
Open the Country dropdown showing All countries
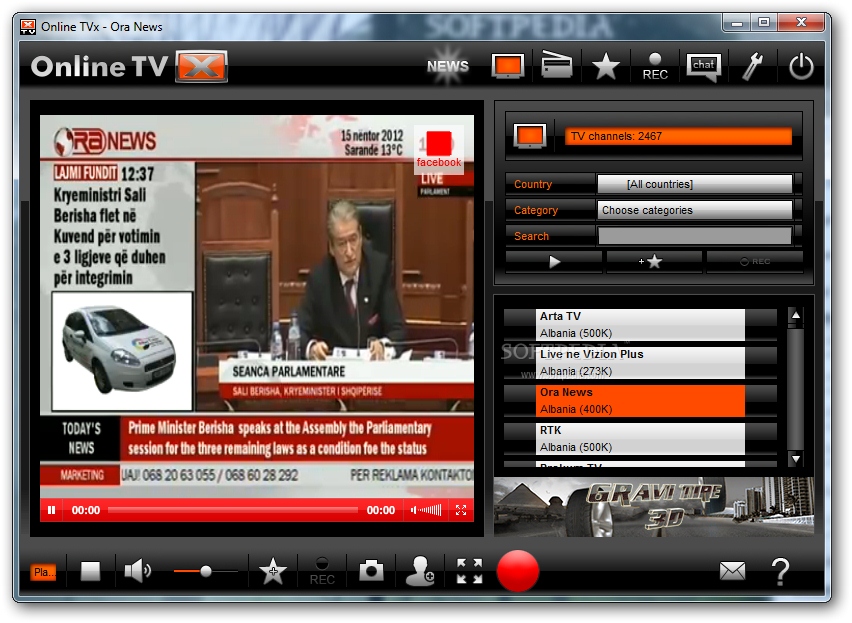click(695, 184)
